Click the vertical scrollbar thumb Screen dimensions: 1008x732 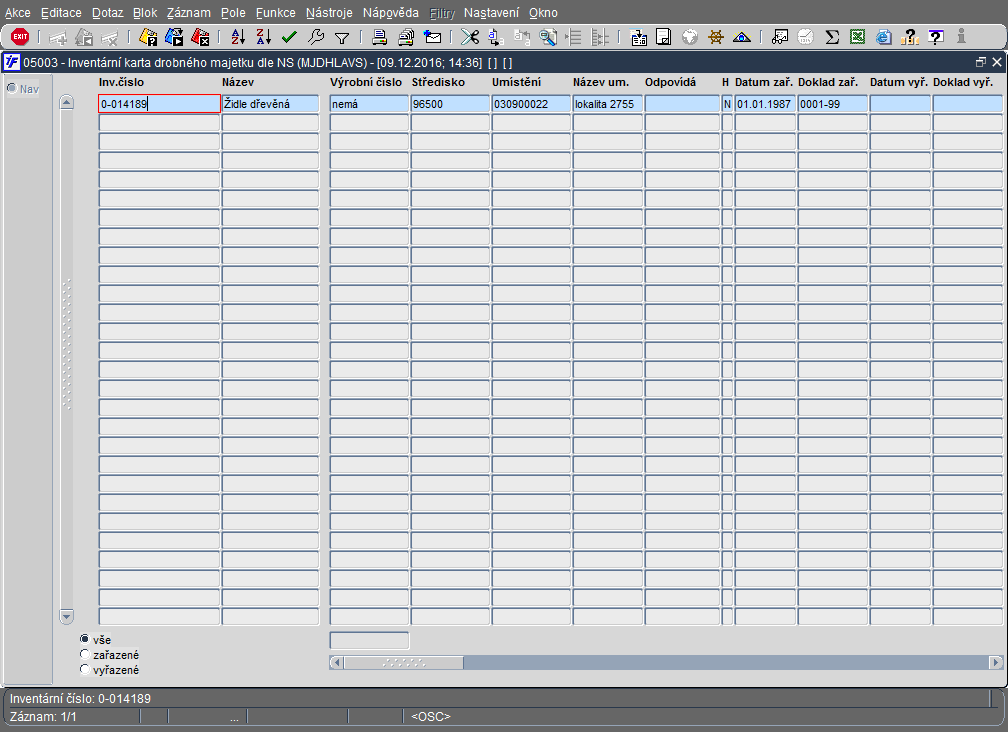(x=67, y=344)
